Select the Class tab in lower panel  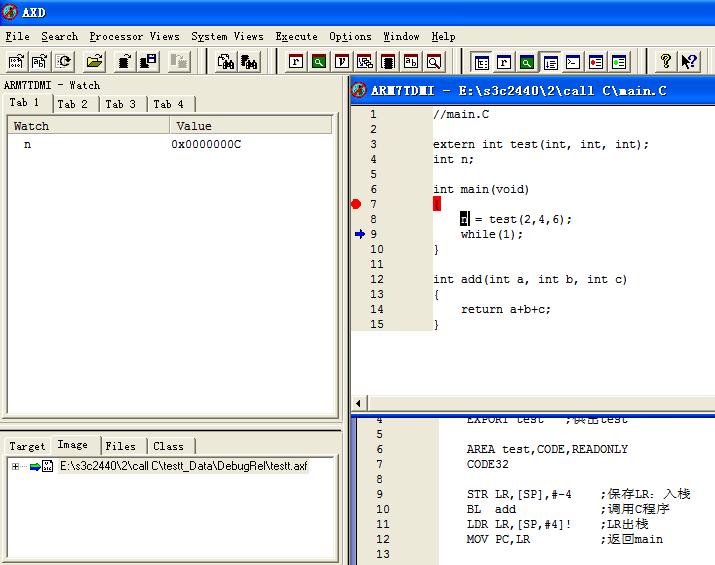(x=168, y=446)
